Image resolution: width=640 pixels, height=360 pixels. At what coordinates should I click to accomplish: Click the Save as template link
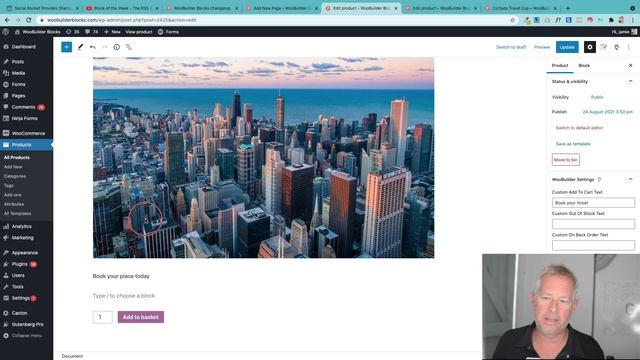coord(573,144)
